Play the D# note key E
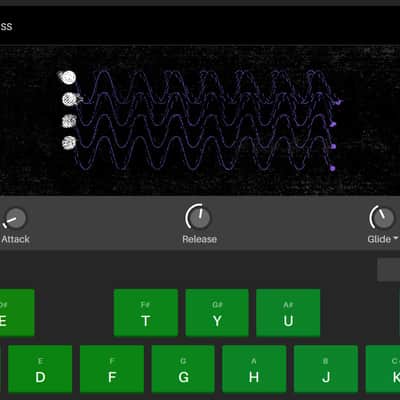The height and width of the screenshot is (400, 400). [x=17, y=312]
